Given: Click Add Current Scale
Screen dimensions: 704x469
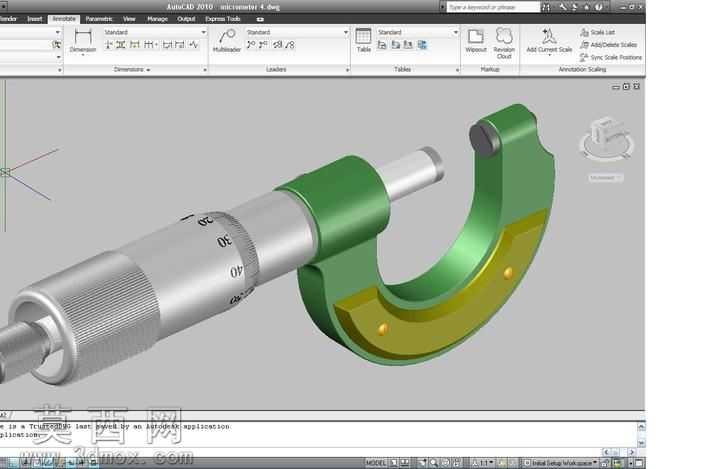Looking at the screenshot, I should 549,41.
